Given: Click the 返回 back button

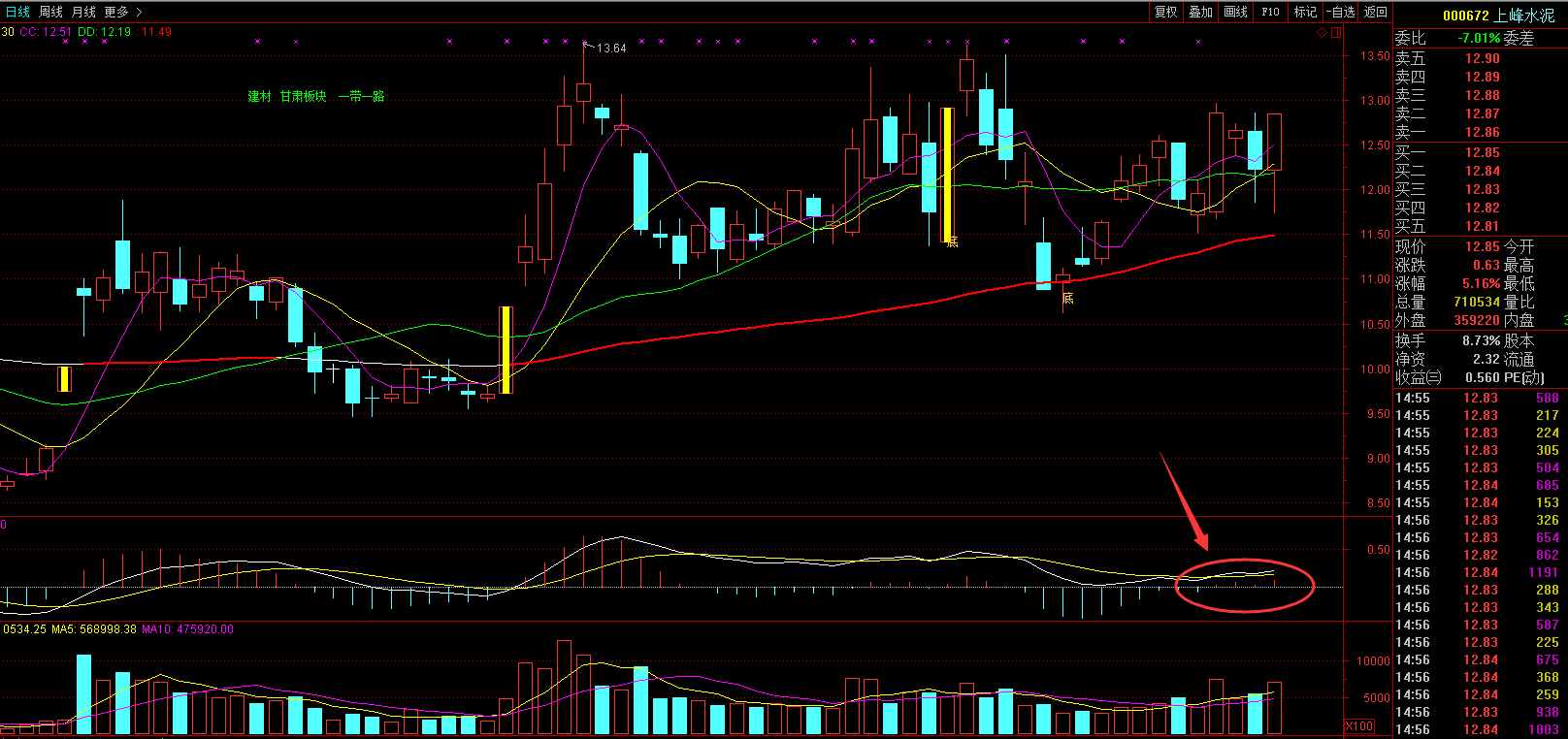Looking at the screenshot, I should (1375, 12).
